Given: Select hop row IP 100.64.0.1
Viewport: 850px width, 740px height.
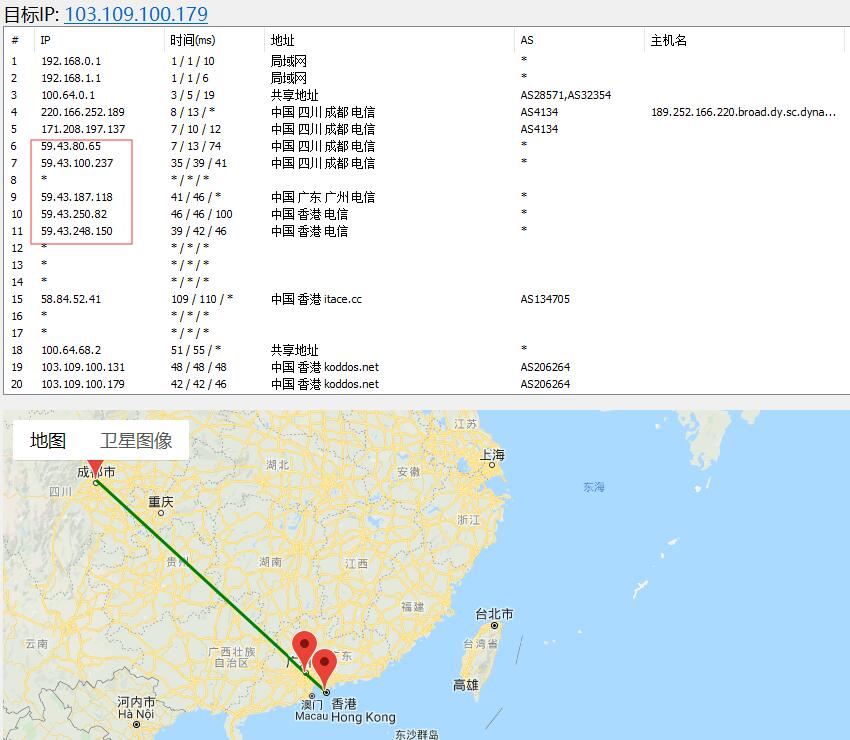Looking at the screenshot, I should 68,95.
